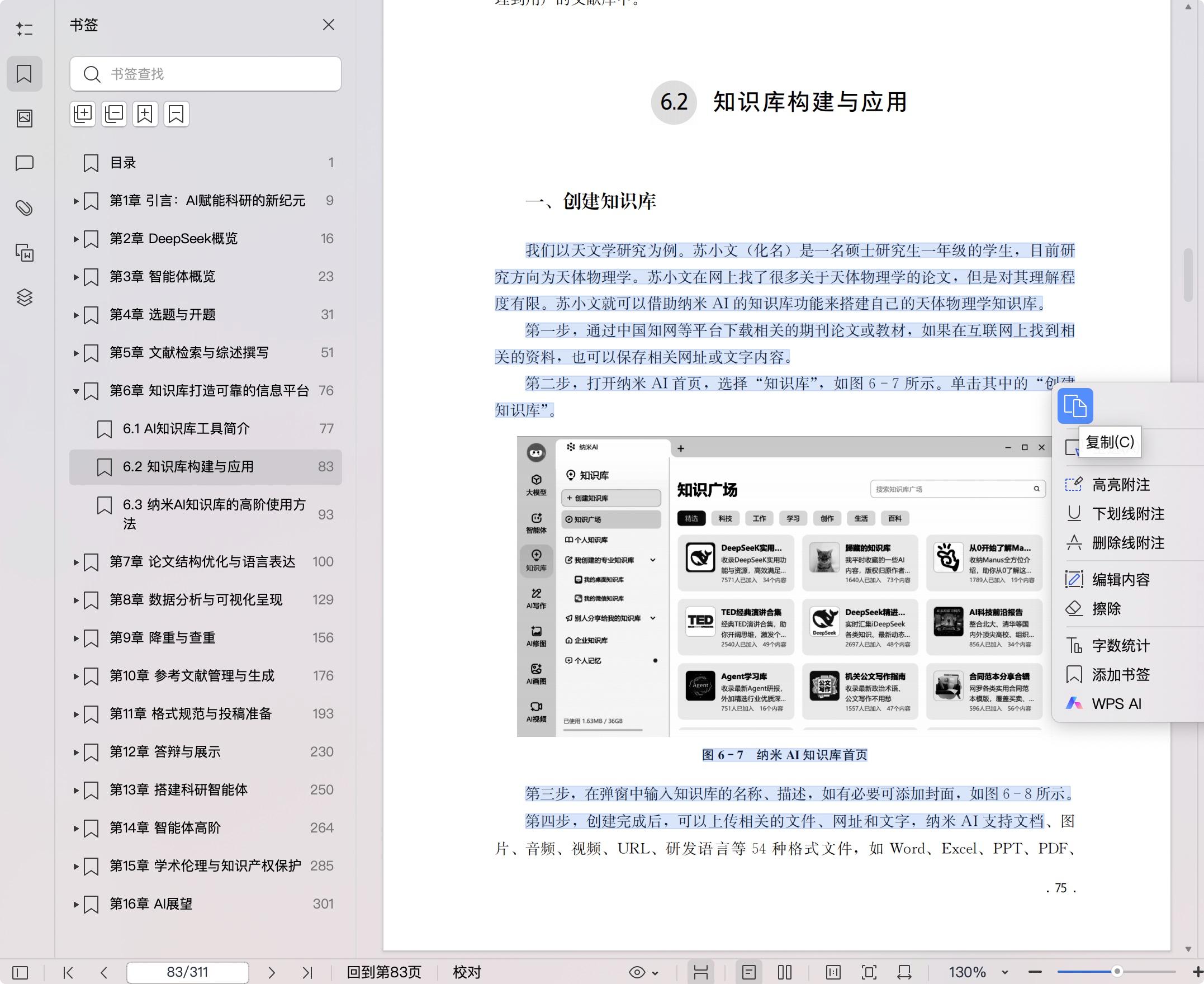The width and height of the screenshot is (1204, 984).
Task: Click the fit-width icon in status bar
Action: pos(904,973)
